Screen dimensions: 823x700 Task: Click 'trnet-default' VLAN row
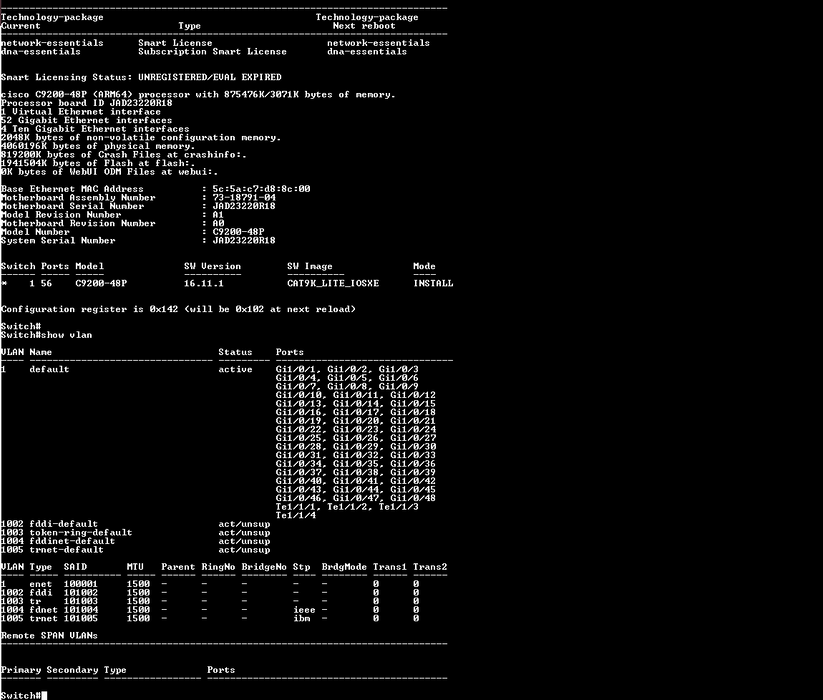[135, 550]
